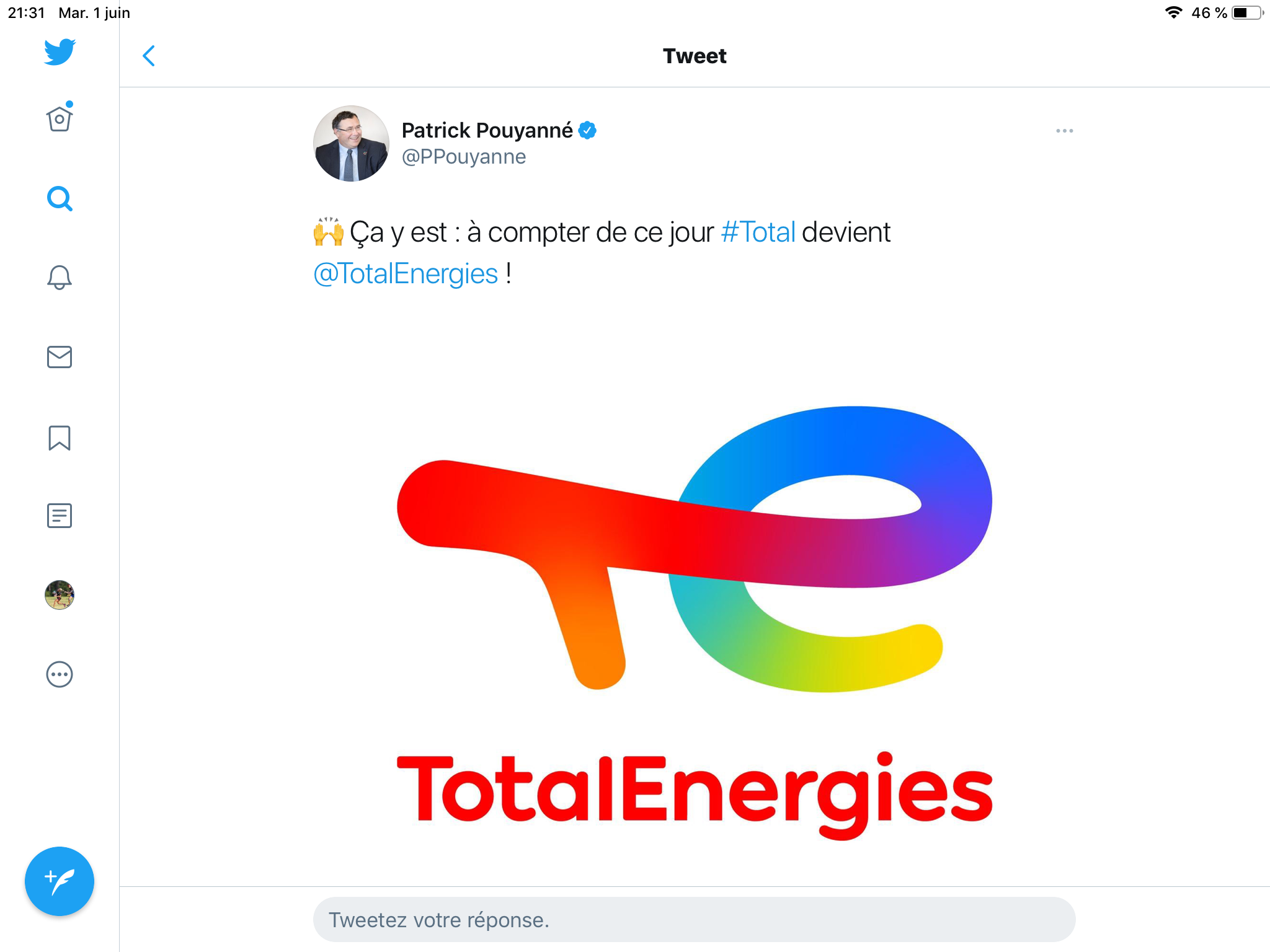Open the Notifications bell
This screenshot has height=952, width=1270.
click(x=60, y=277)
